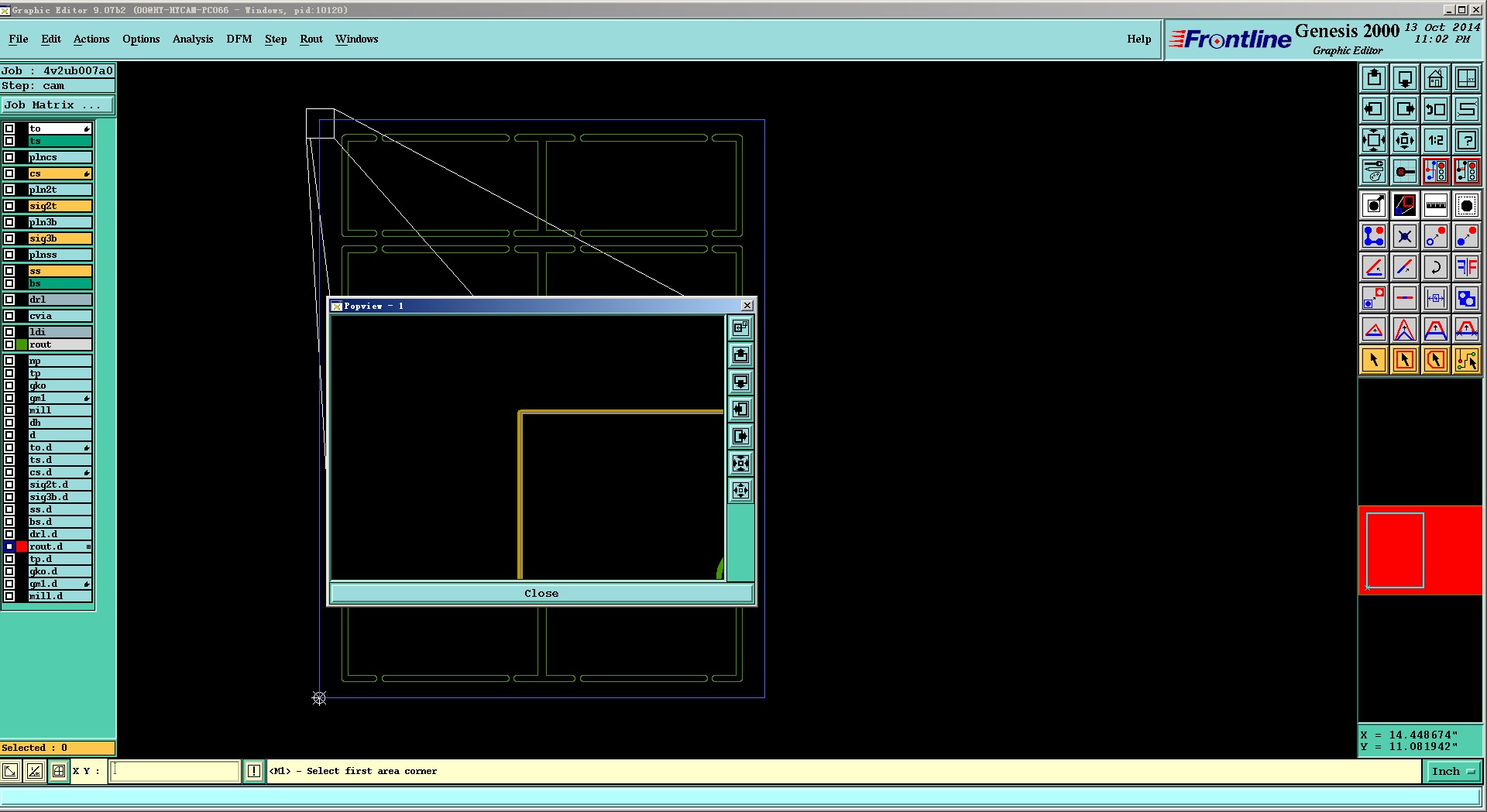The image size is (1487, 812).
Task: Select the 'gm1' layer name
Action: [x=60, y=398]
